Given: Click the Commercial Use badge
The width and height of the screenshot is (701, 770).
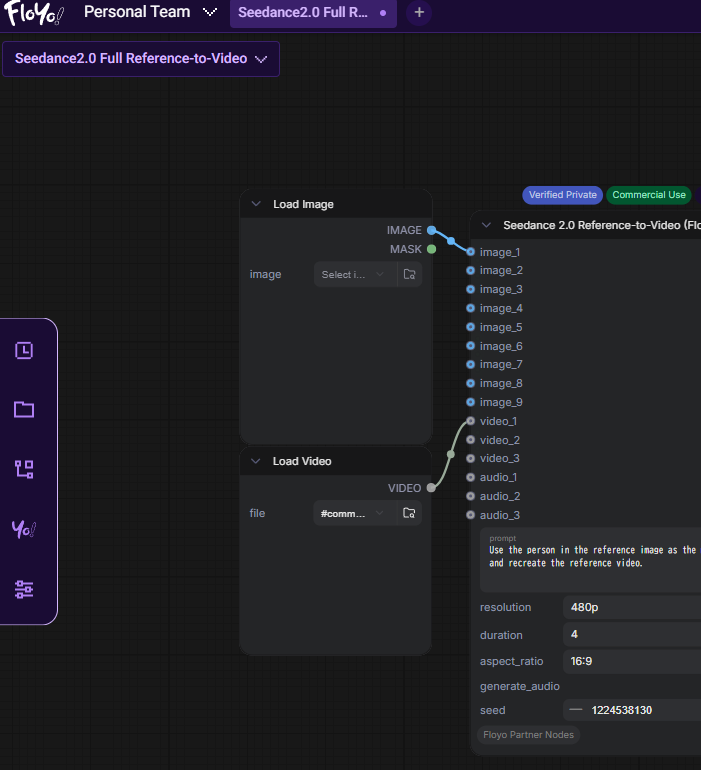Looking at the screenshot, I should (648, 195).
